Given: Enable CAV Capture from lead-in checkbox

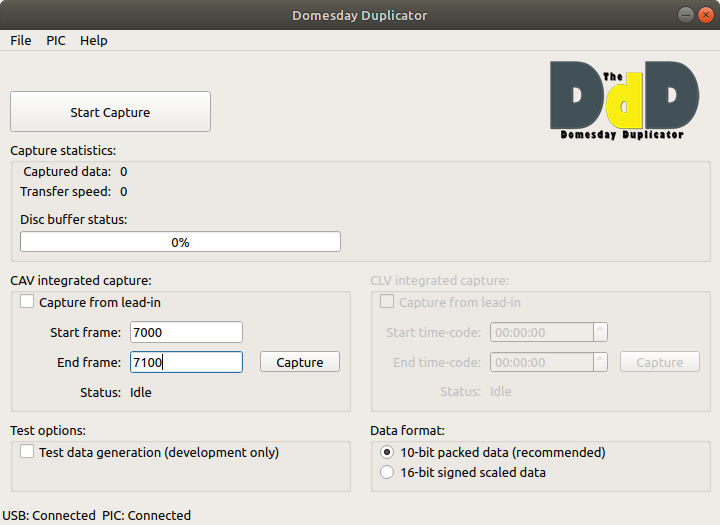Looking at the screenshot, I should (27, 302).
